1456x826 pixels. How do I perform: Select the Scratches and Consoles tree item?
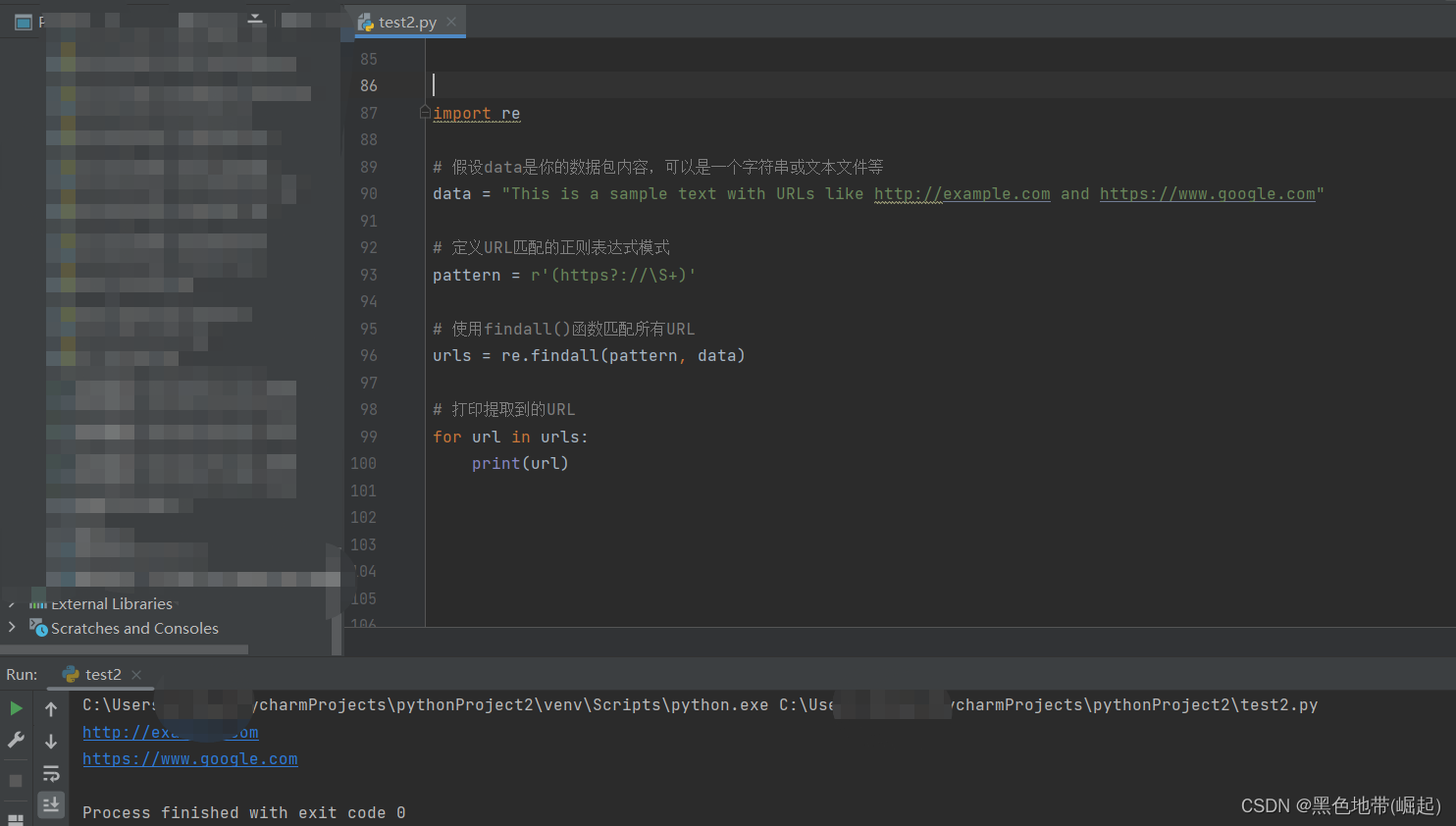(x=134, y=628)
